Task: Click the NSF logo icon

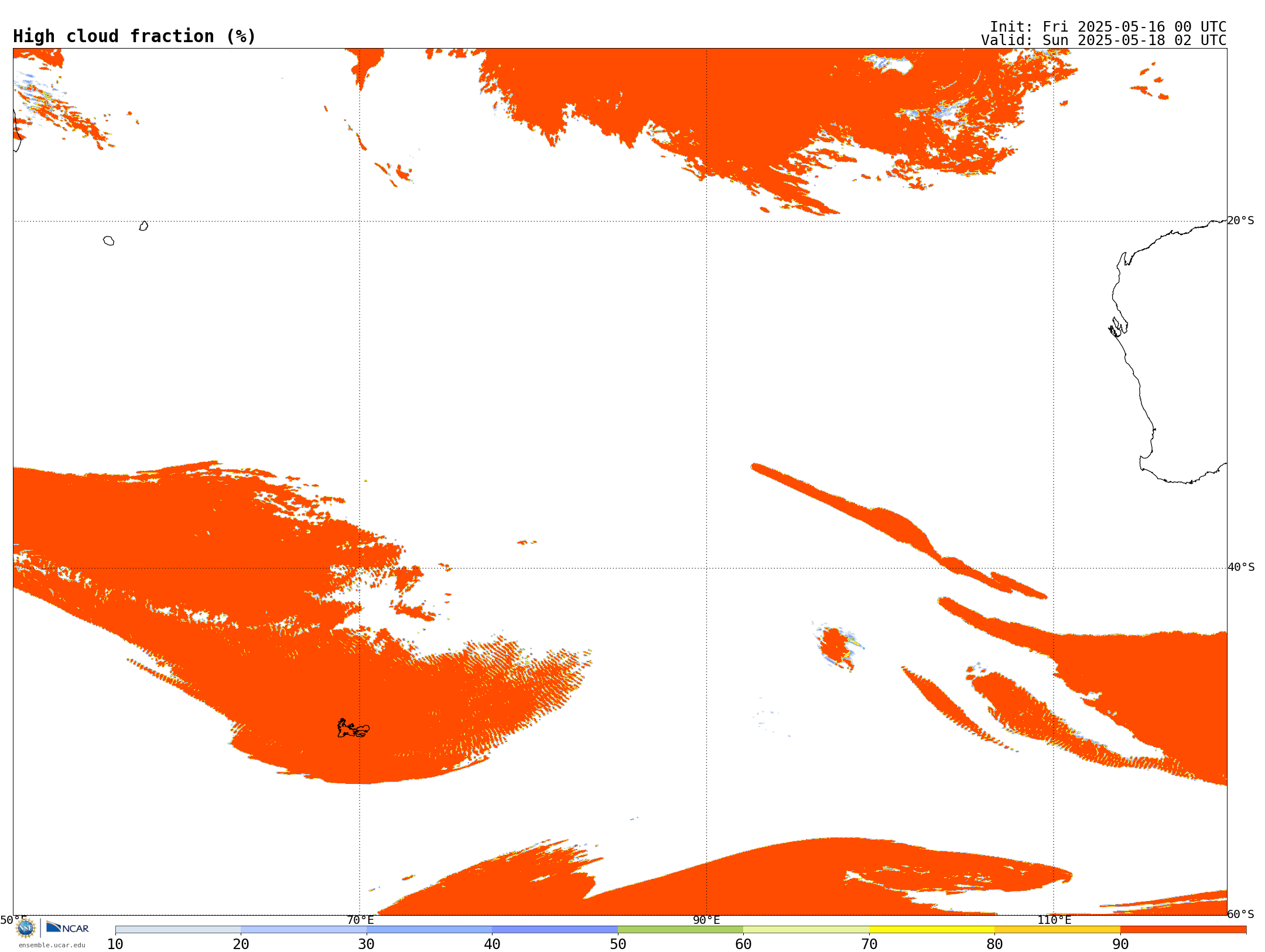Action: click(26, 928)
